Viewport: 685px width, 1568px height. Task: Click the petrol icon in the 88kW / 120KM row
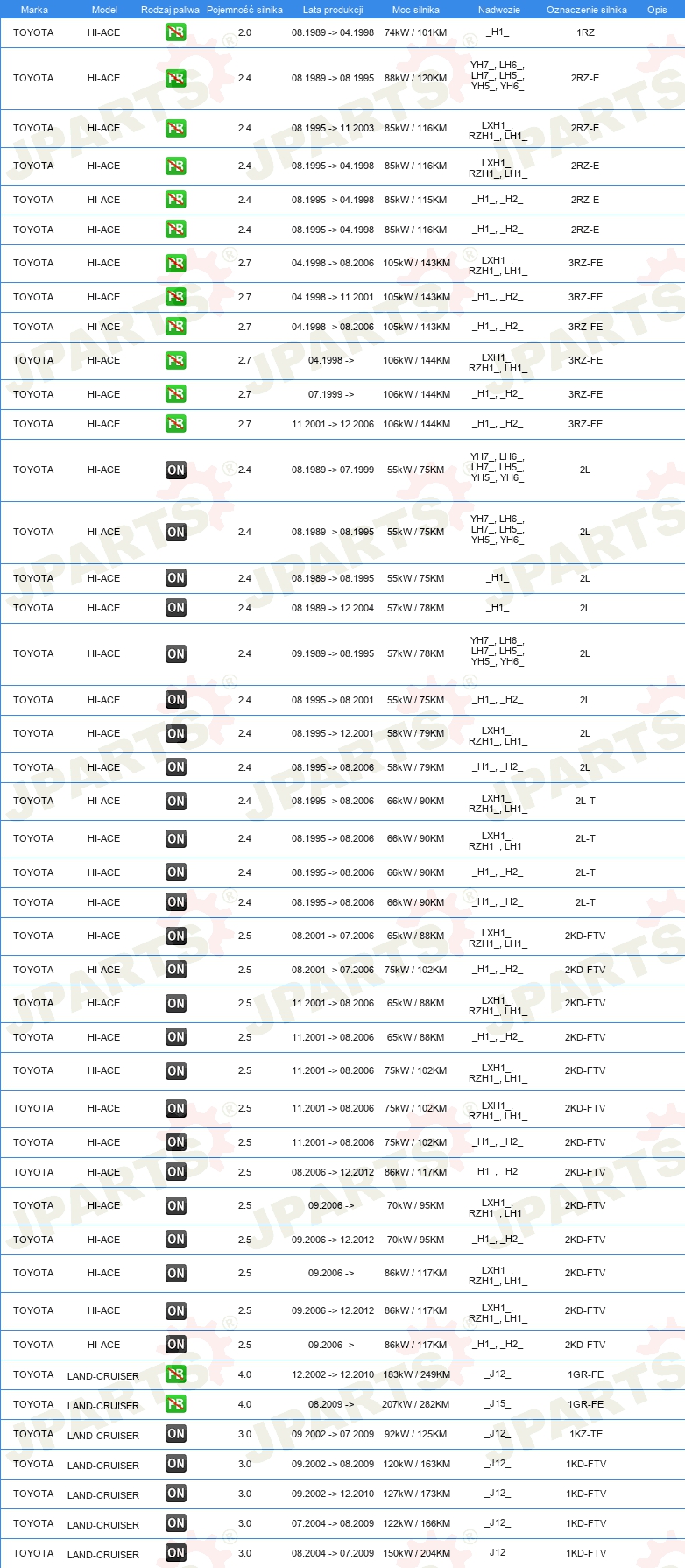(176, 78)
